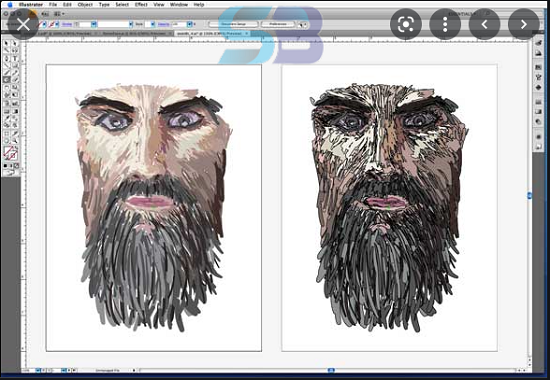
Task: Open the Transparency panel icon
Action: (538, 120)
